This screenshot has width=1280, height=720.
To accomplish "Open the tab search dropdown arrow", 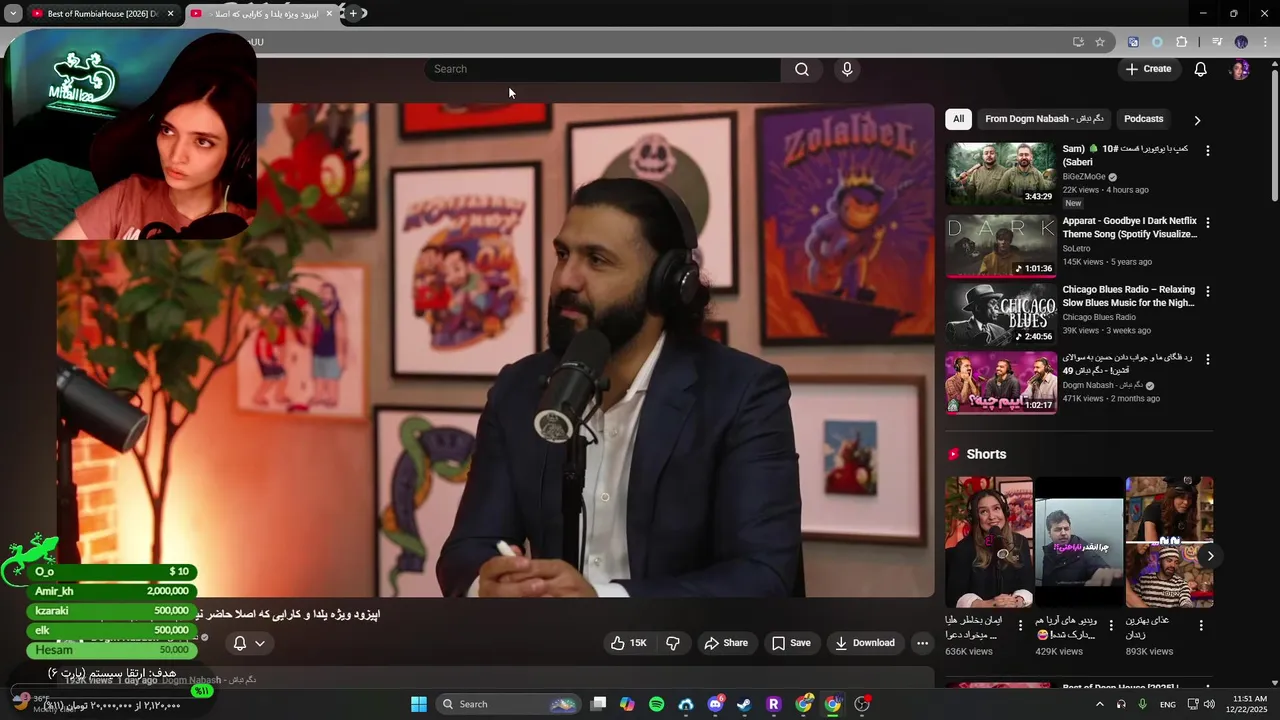I will click(x=13, y=14).
